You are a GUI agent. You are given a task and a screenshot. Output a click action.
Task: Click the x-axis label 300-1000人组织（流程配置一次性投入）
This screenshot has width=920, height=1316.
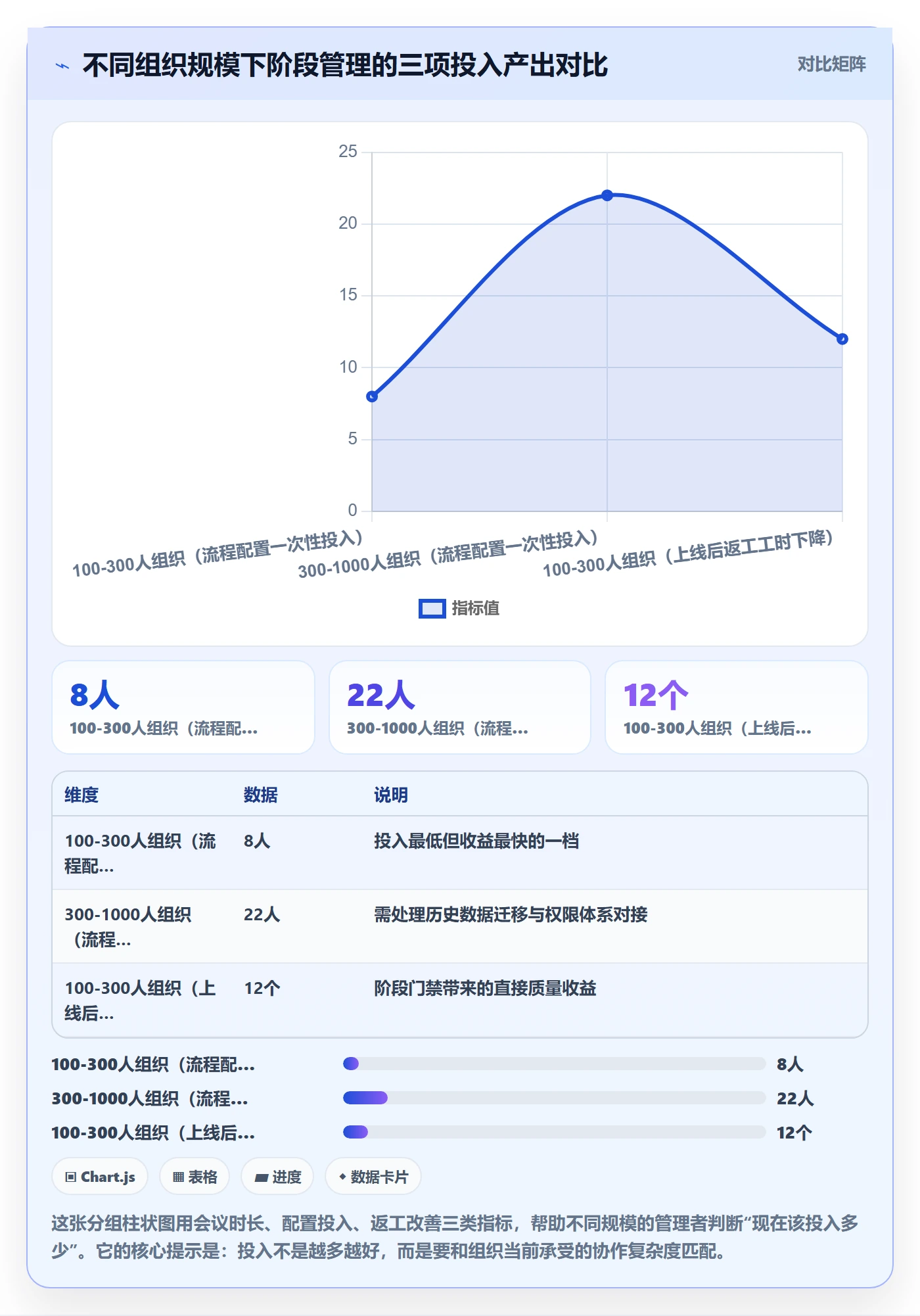click(448, 554)
